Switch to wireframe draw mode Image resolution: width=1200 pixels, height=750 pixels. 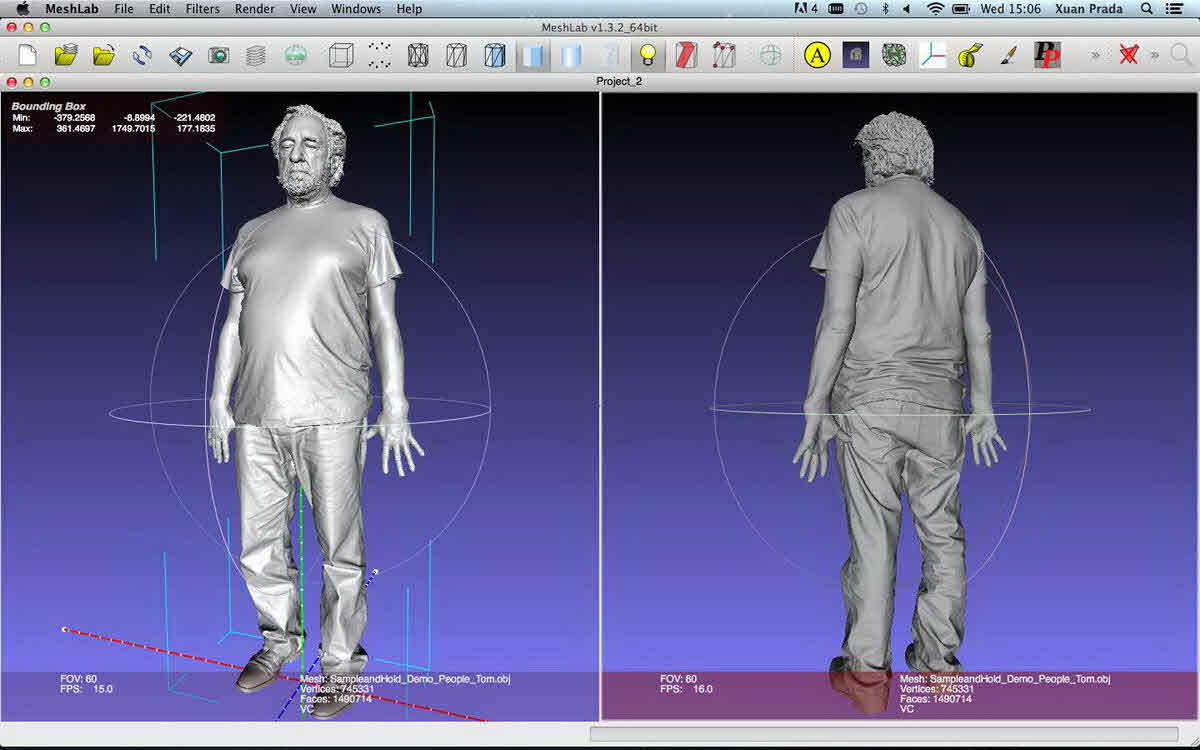[x=416, y=55]
